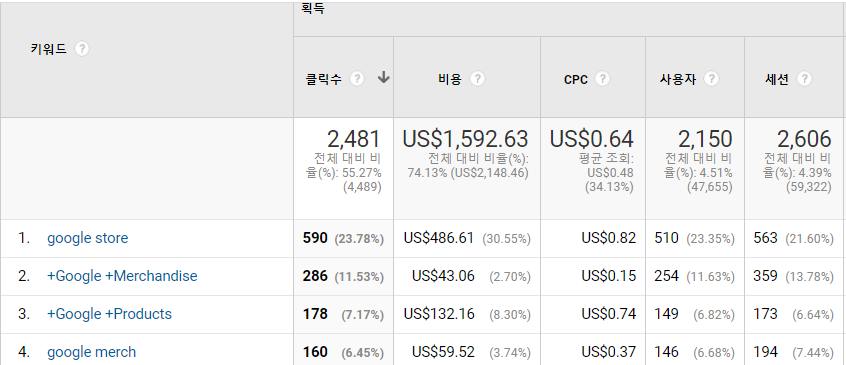Open the google merch keyword link
Screen dimensions: 846x365
(x=92, y=352)
